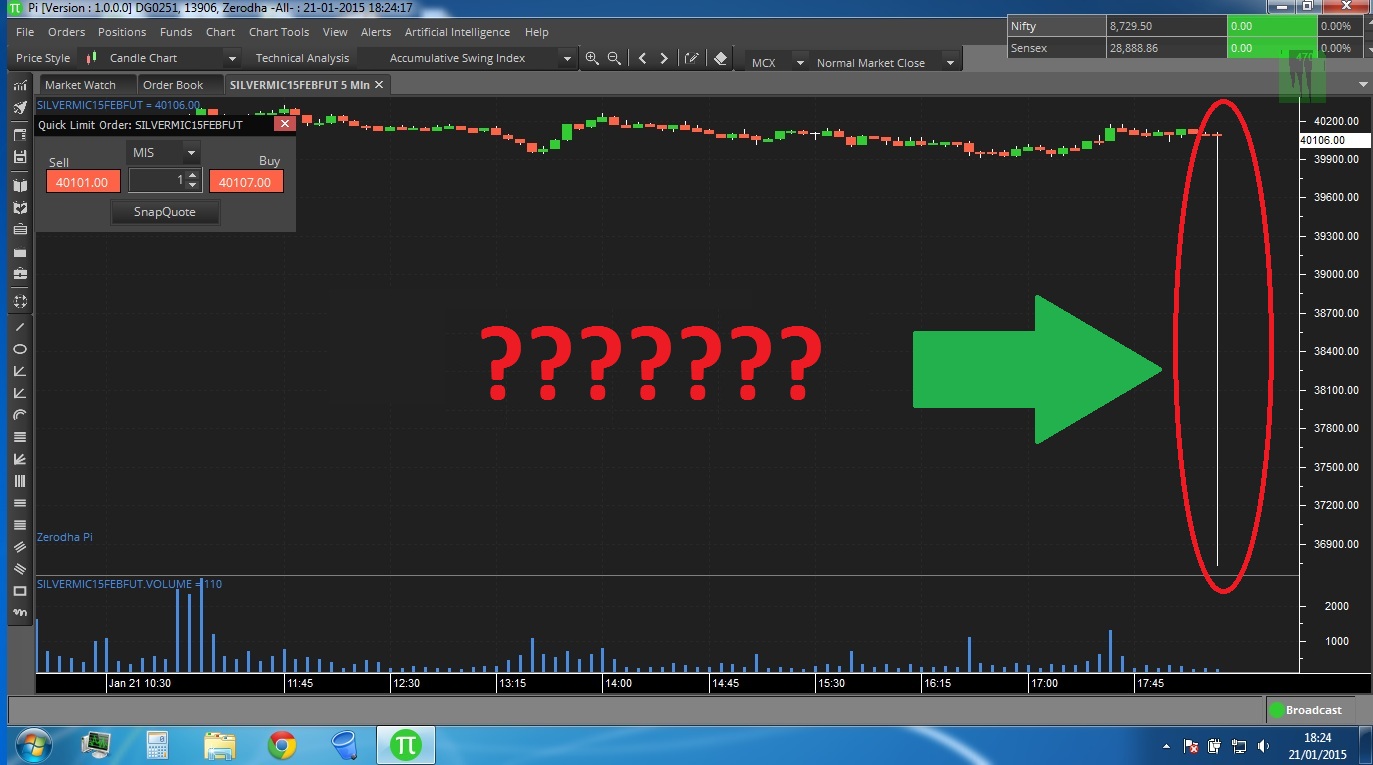Open the Accumulative Swing Index dropdown
The height and width of the screenshot is (765, 1373).
coord(568,59)
